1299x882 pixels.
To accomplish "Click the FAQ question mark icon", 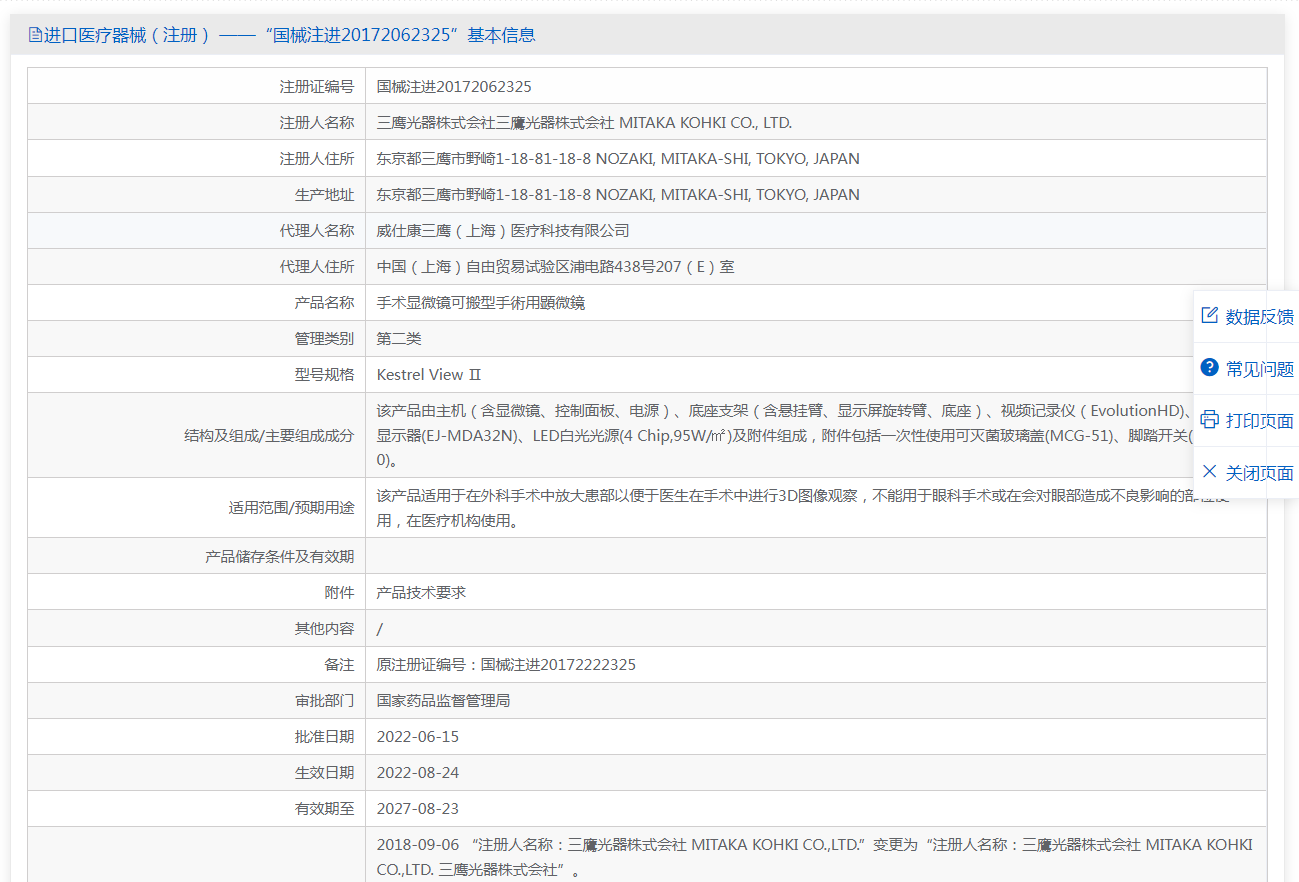I will 1209,368.
